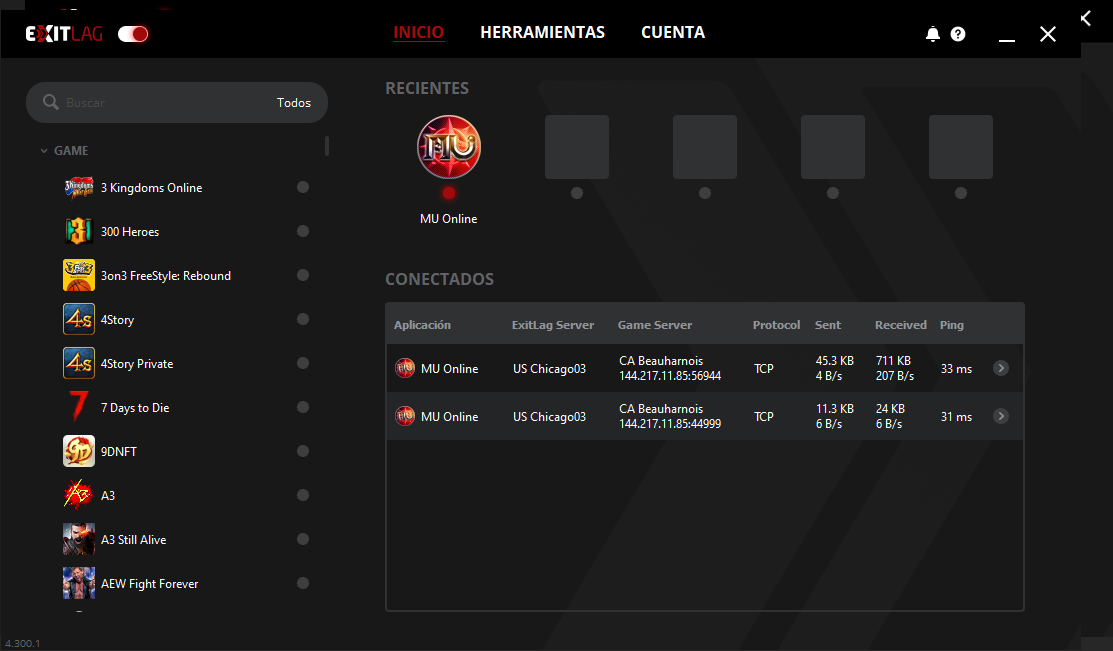
Task: Toggle status dot for 3 Kingdoms Online
Action: 303,187
